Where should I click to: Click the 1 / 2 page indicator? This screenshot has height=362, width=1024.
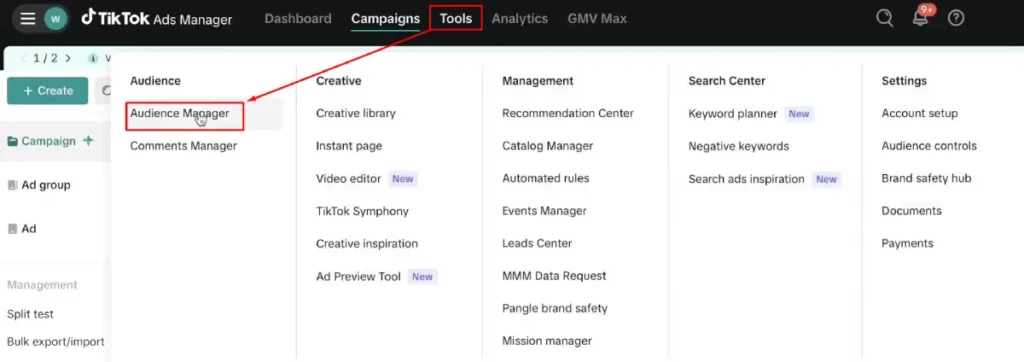(46, 58)
